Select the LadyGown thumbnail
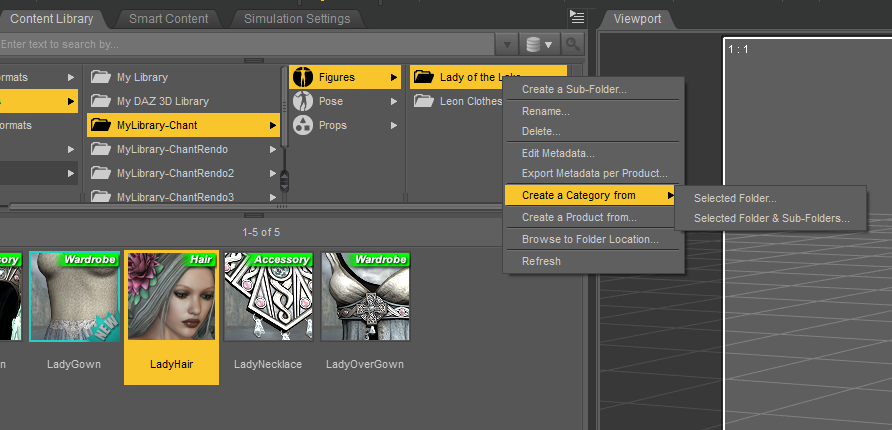This screenshot has width=892, height=430. click(x=75, y=296)
